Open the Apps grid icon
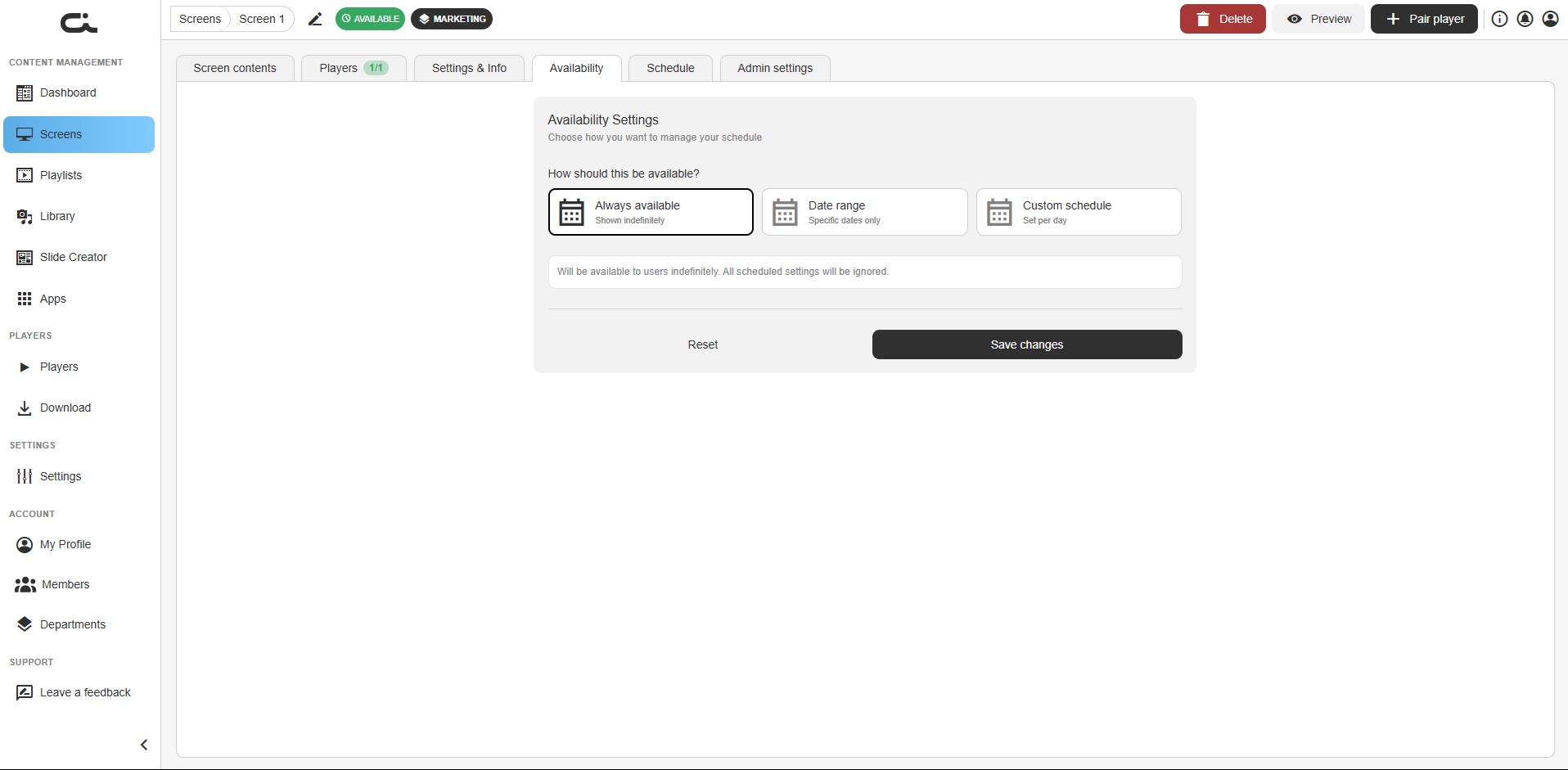This screenshot has width=1568, height=770. click(25, 299)
